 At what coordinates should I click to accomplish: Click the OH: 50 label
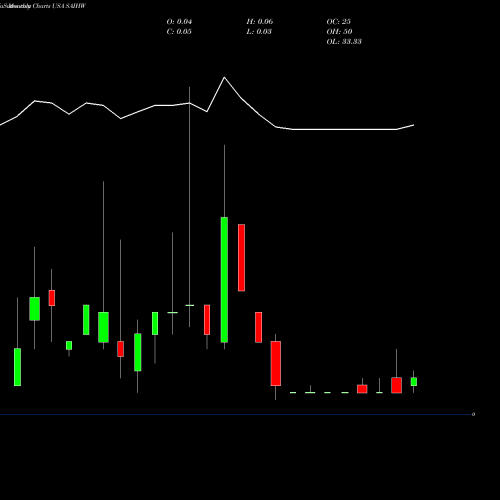339,32
